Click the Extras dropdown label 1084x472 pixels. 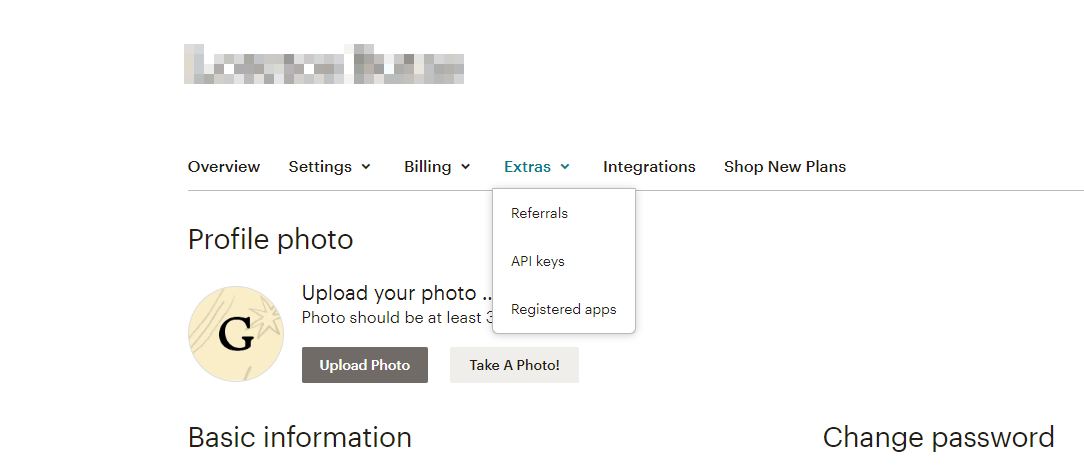(x=527, y=167)
